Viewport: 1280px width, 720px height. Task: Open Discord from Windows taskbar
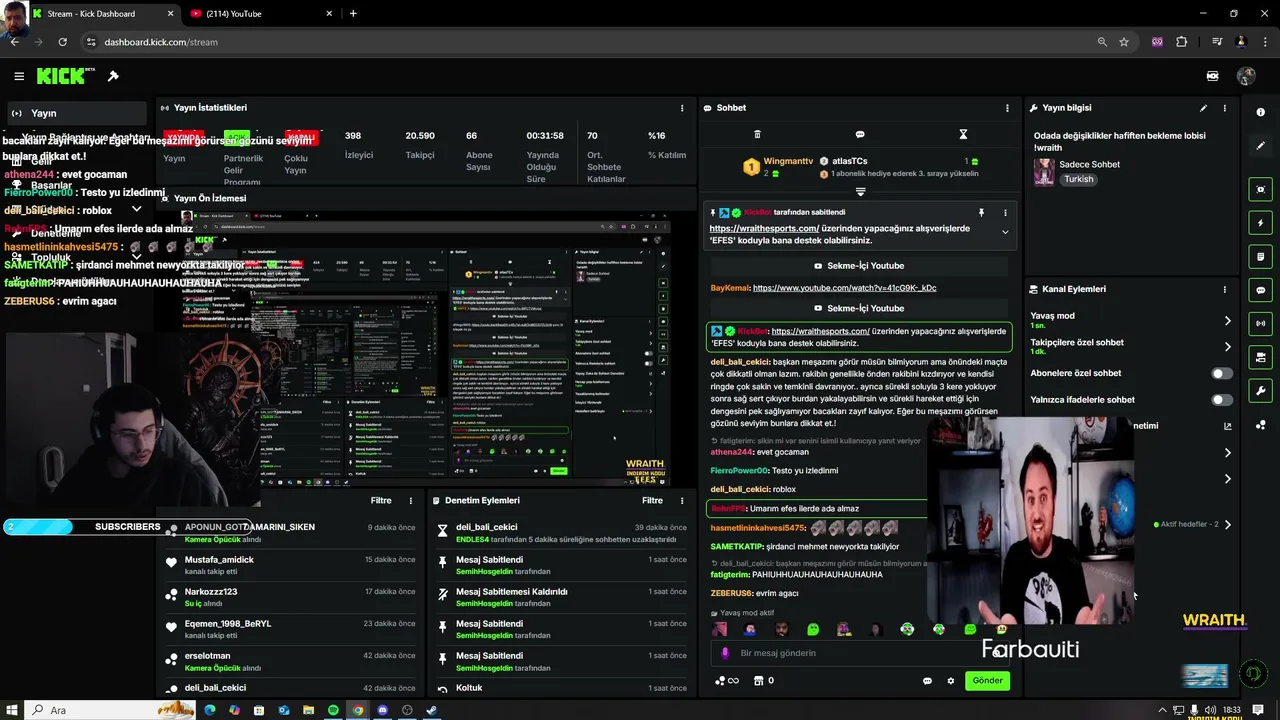pos(382,710)
